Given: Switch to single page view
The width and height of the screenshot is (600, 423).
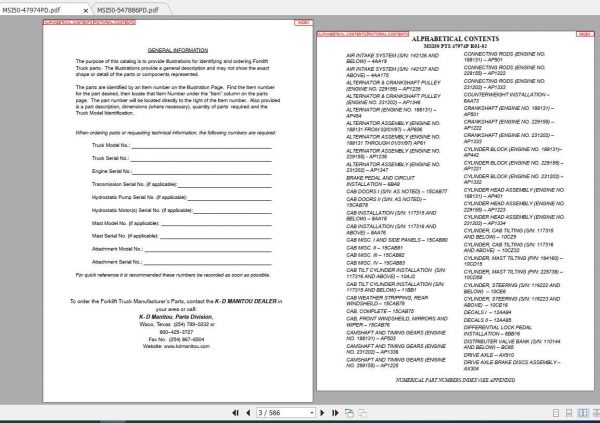Looking at the screenshot, I should click(x=556, y=413).
